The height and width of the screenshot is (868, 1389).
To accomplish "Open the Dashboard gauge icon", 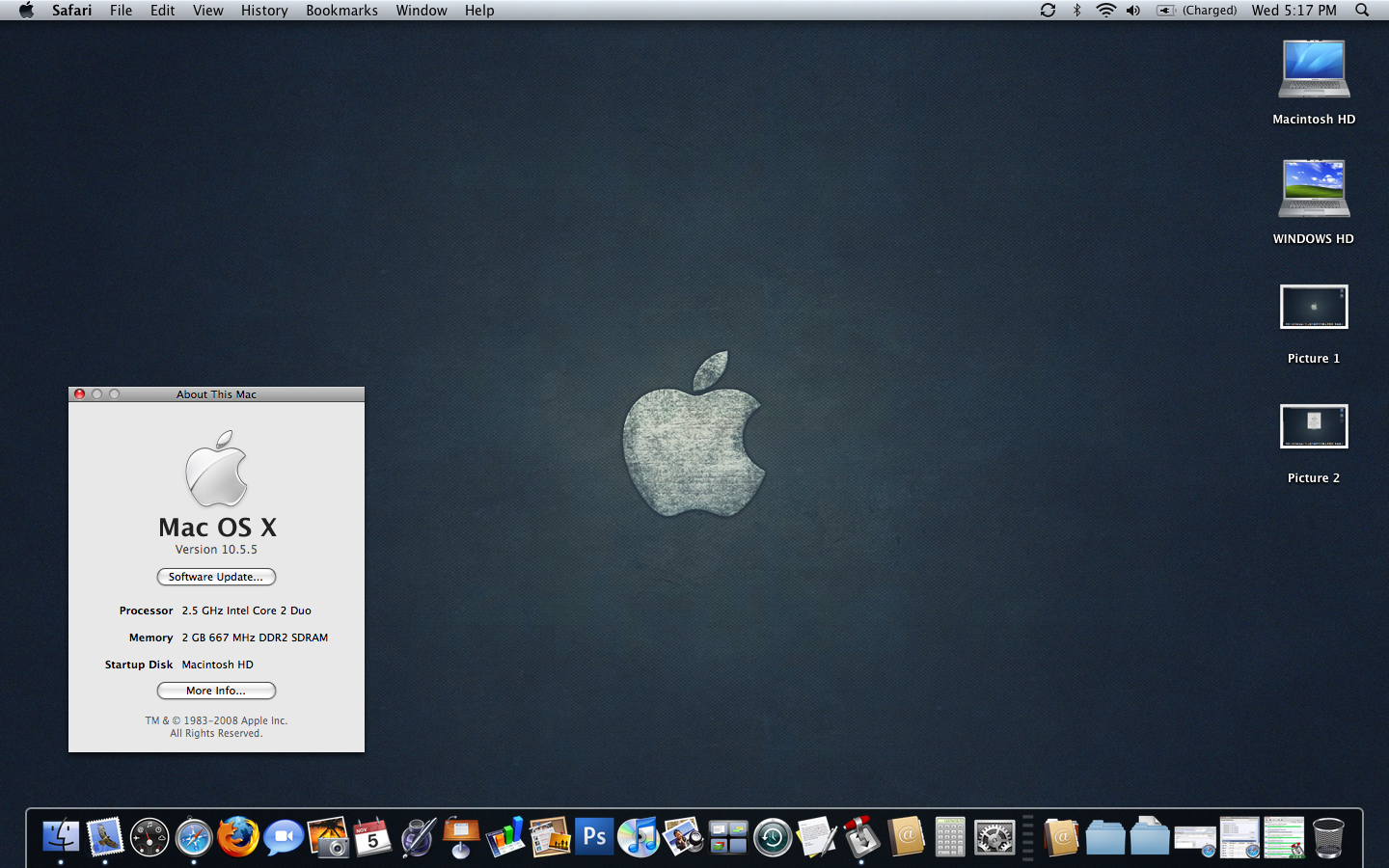I will pyautogui.click(x=150, y=837).
